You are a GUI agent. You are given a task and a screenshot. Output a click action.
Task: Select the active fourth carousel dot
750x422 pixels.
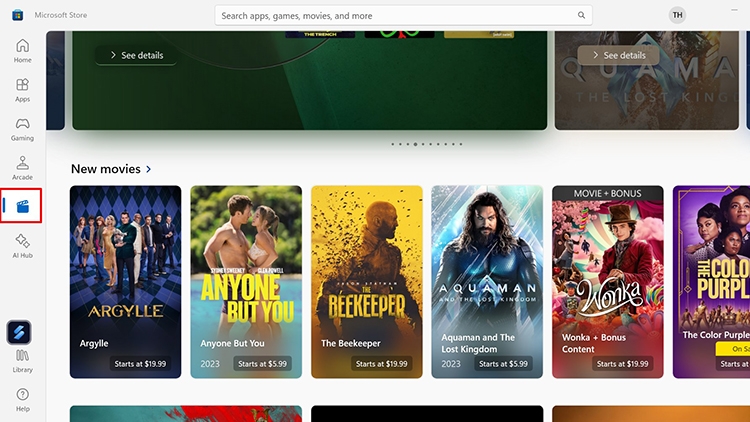[415, 144]
